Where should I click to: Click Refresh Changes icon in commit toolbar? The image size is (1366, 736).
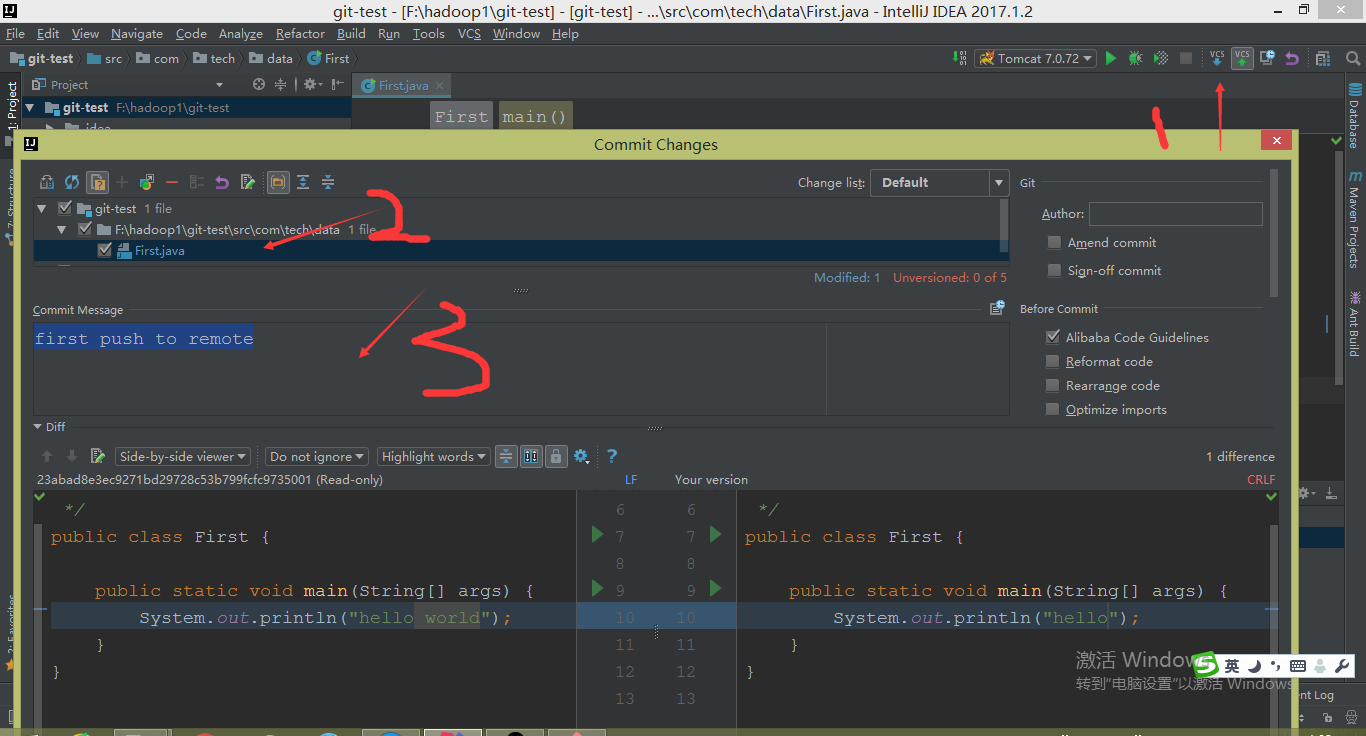click(72, 182)
